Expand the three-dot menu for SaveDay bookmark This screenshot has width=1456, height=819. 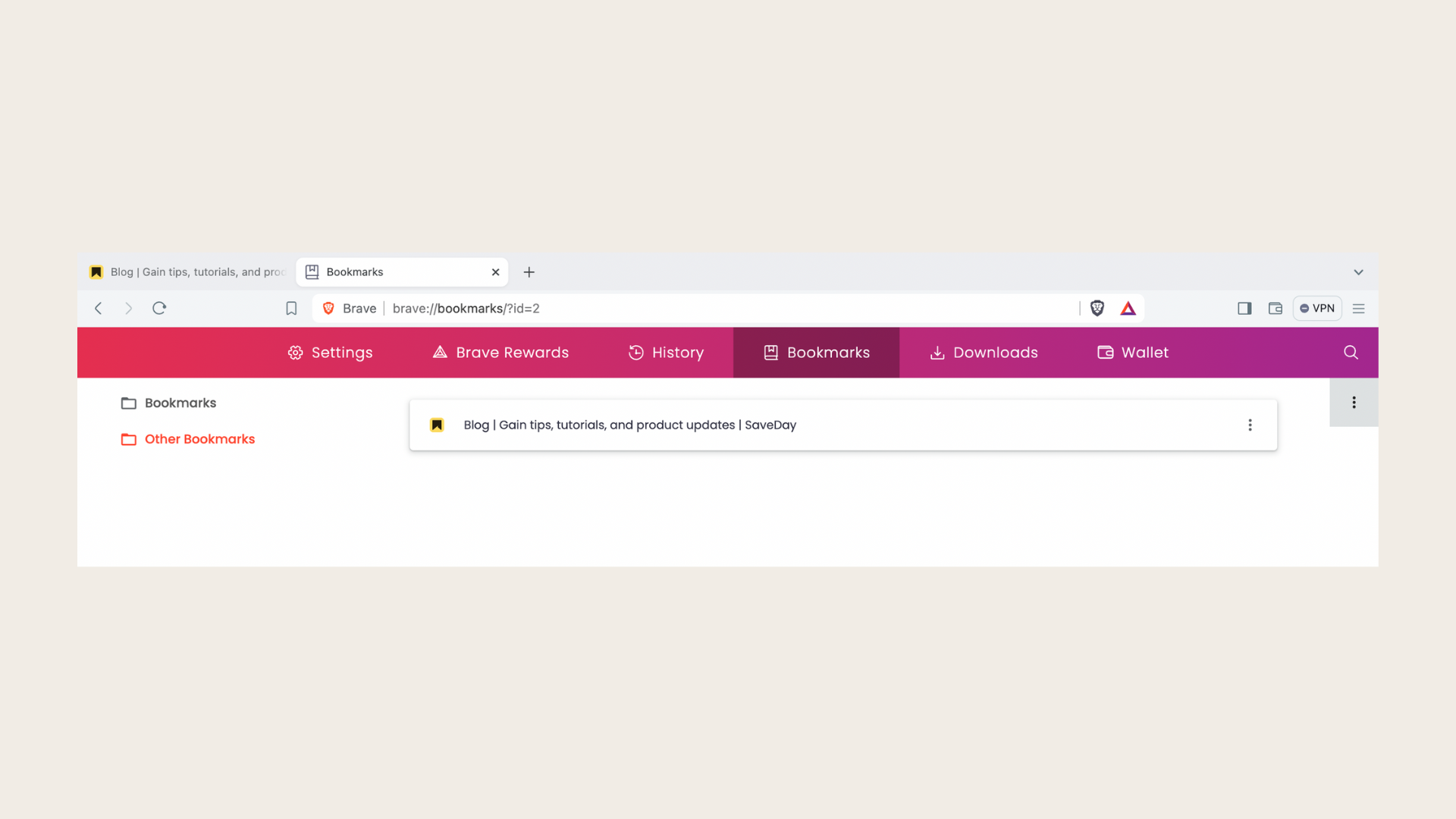(1250, 424)
